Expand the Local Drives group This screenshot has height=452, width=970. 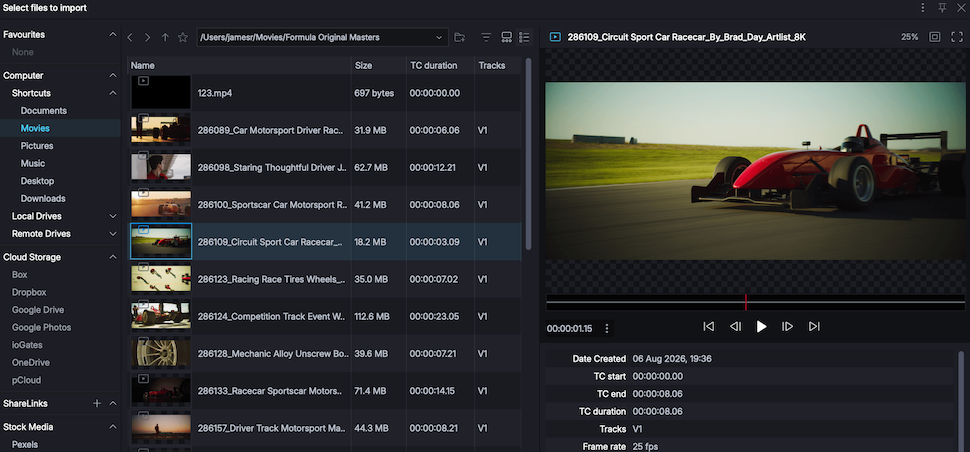pyautogui.click(x=113, y=216)
